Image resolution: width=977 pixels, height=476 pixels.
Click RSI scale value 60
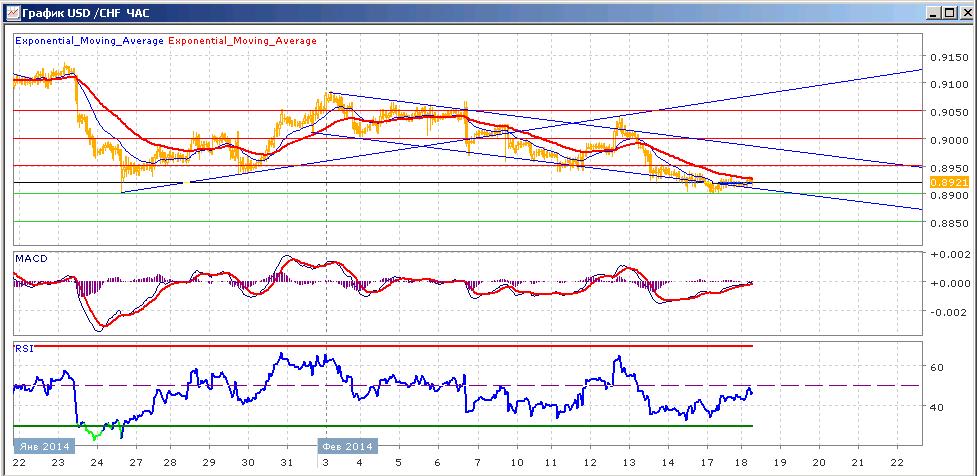click(936, 367)
